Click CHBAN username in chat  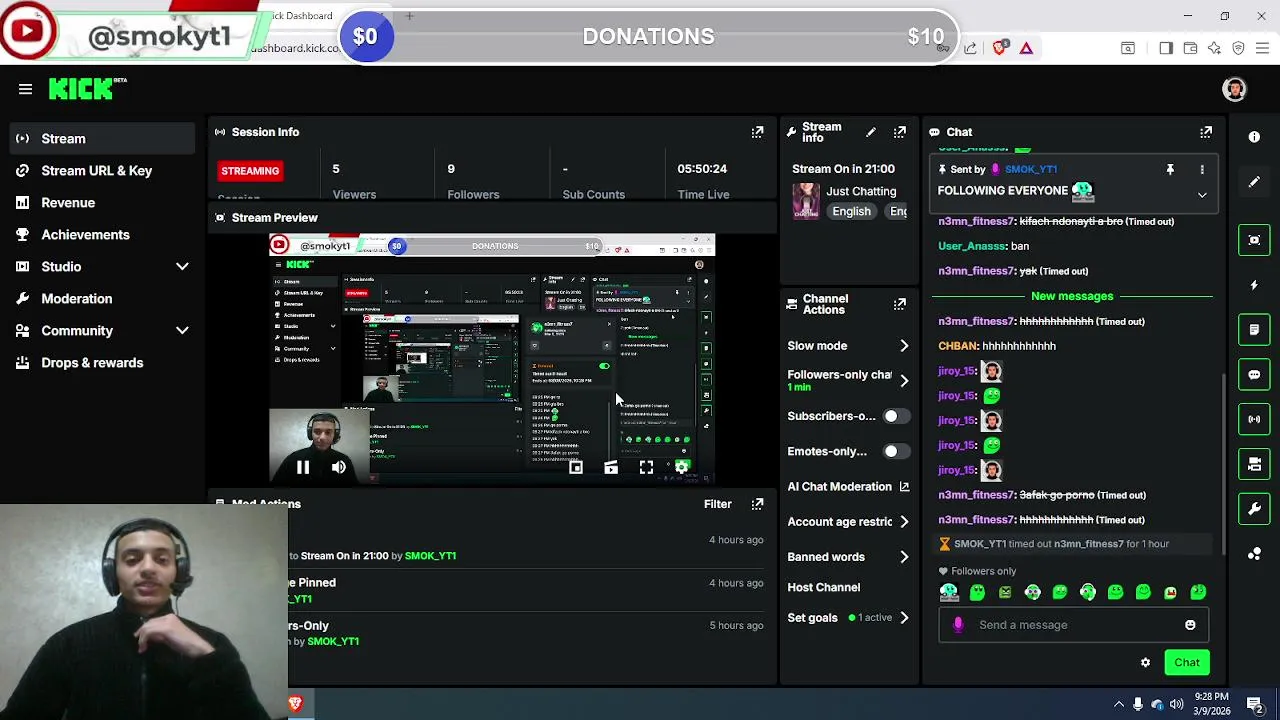pyautogui.click(x=957, y=346)
